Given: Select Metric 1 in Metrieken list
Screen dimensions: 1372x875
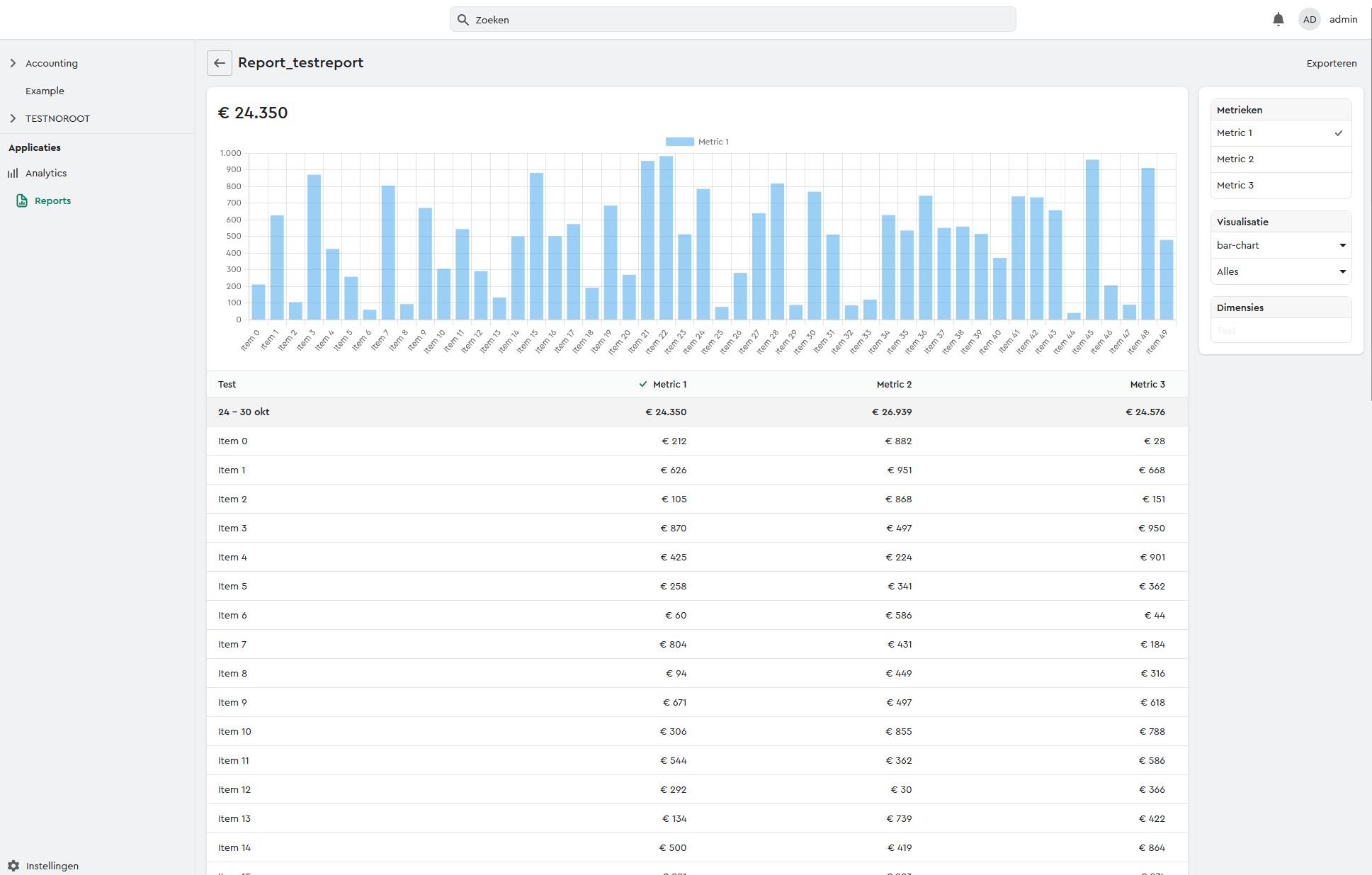Looking at the screenshot, I should [1281, 132].
